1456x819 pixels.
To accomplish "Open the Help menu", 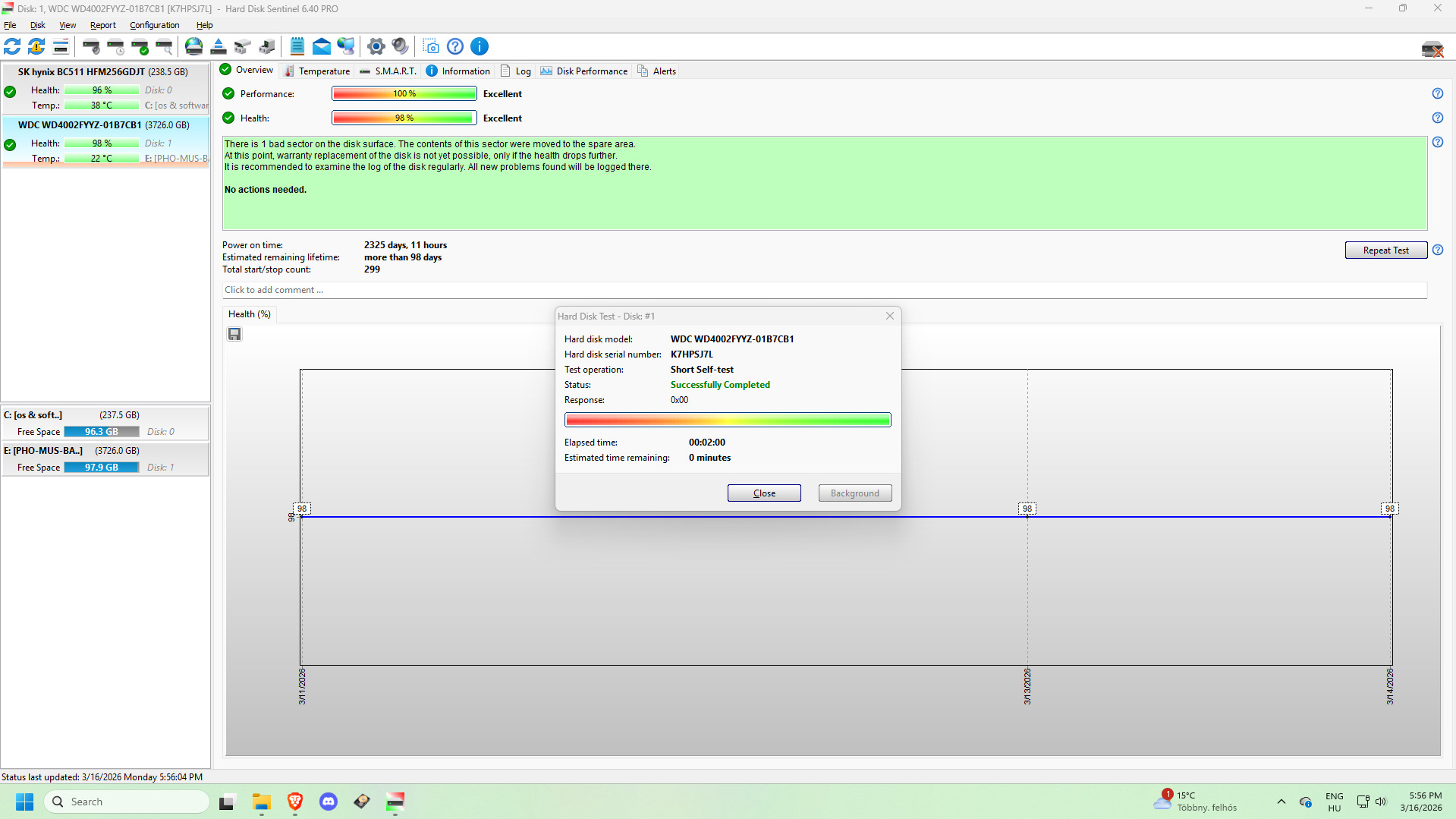I will (x=205, y=25).
